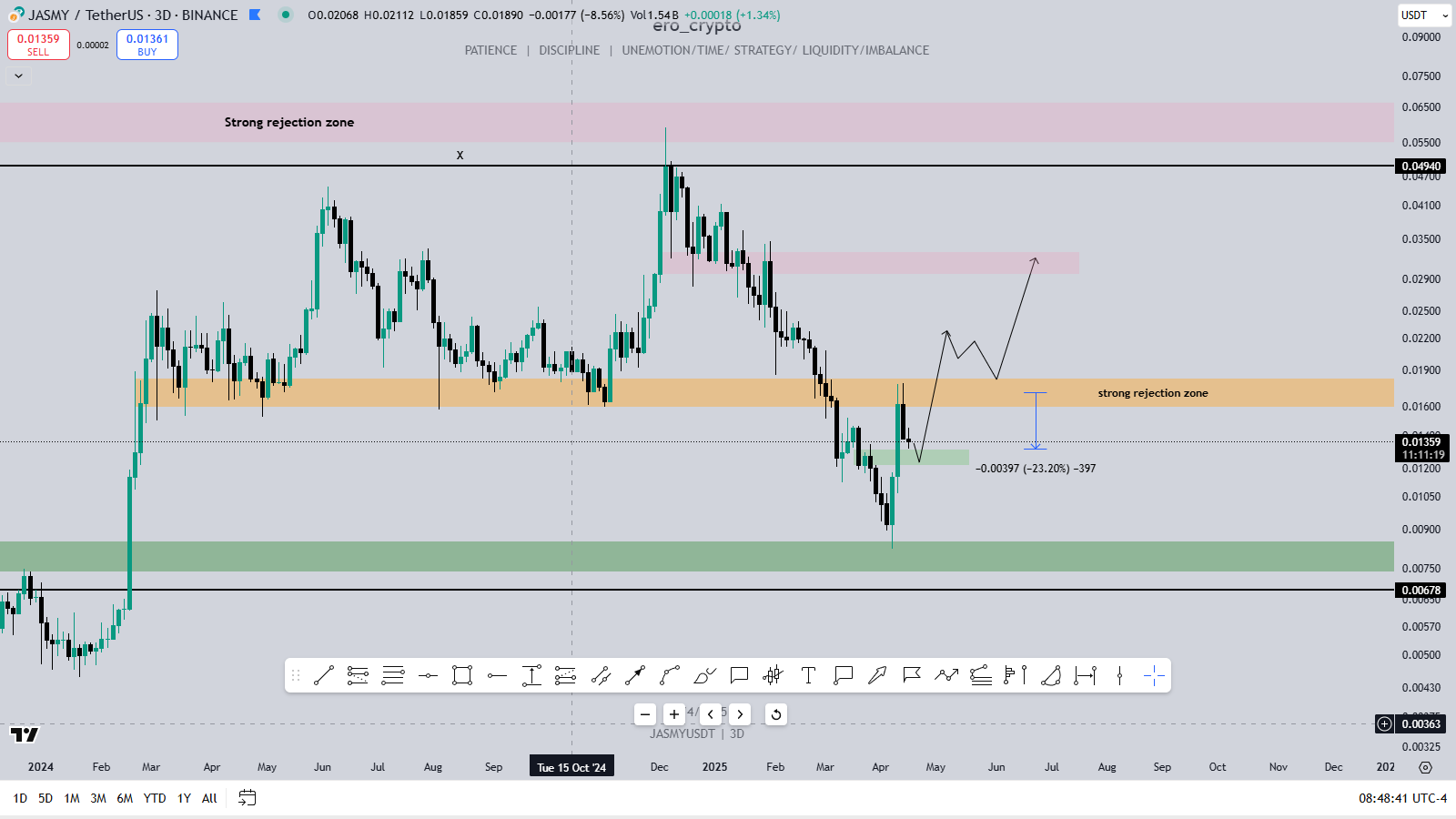Image resolution: width=1456 pixels, height=819 pixels.
Task: Click the JASMY symbol logo icon
Action: click(16, 15)
